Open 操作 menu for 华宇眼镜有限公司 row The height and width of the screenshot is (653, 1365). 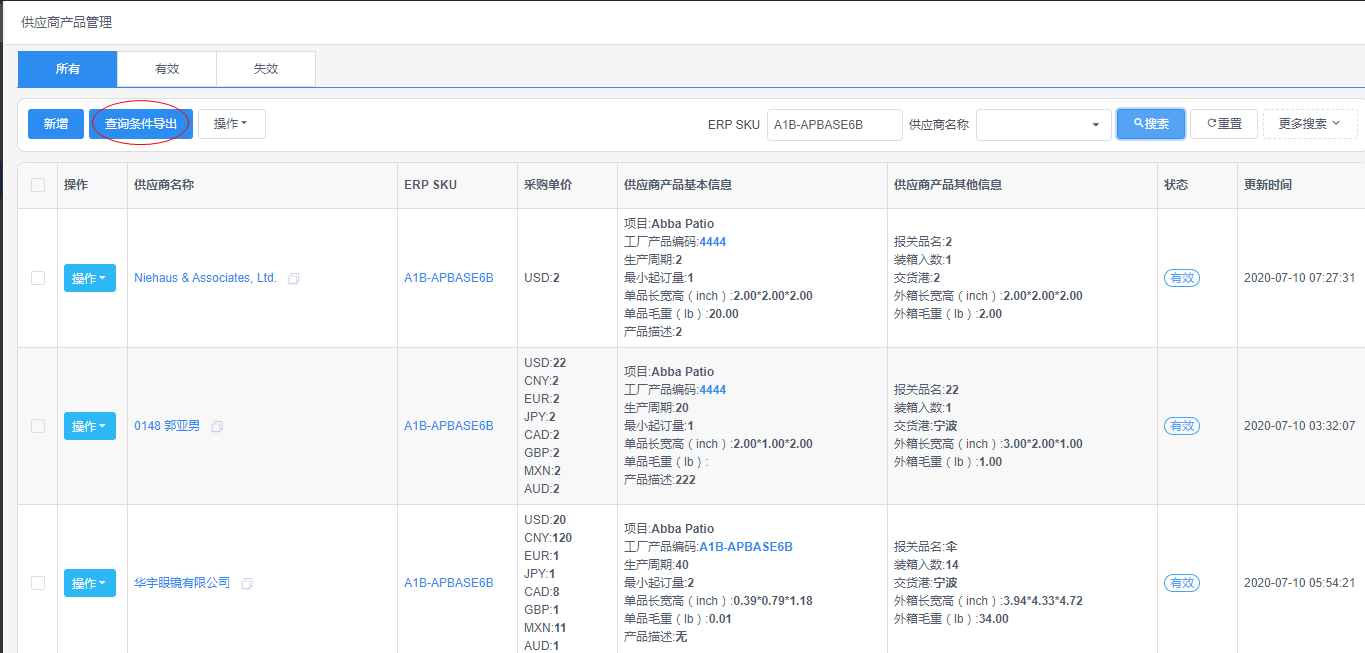(90, 583)
